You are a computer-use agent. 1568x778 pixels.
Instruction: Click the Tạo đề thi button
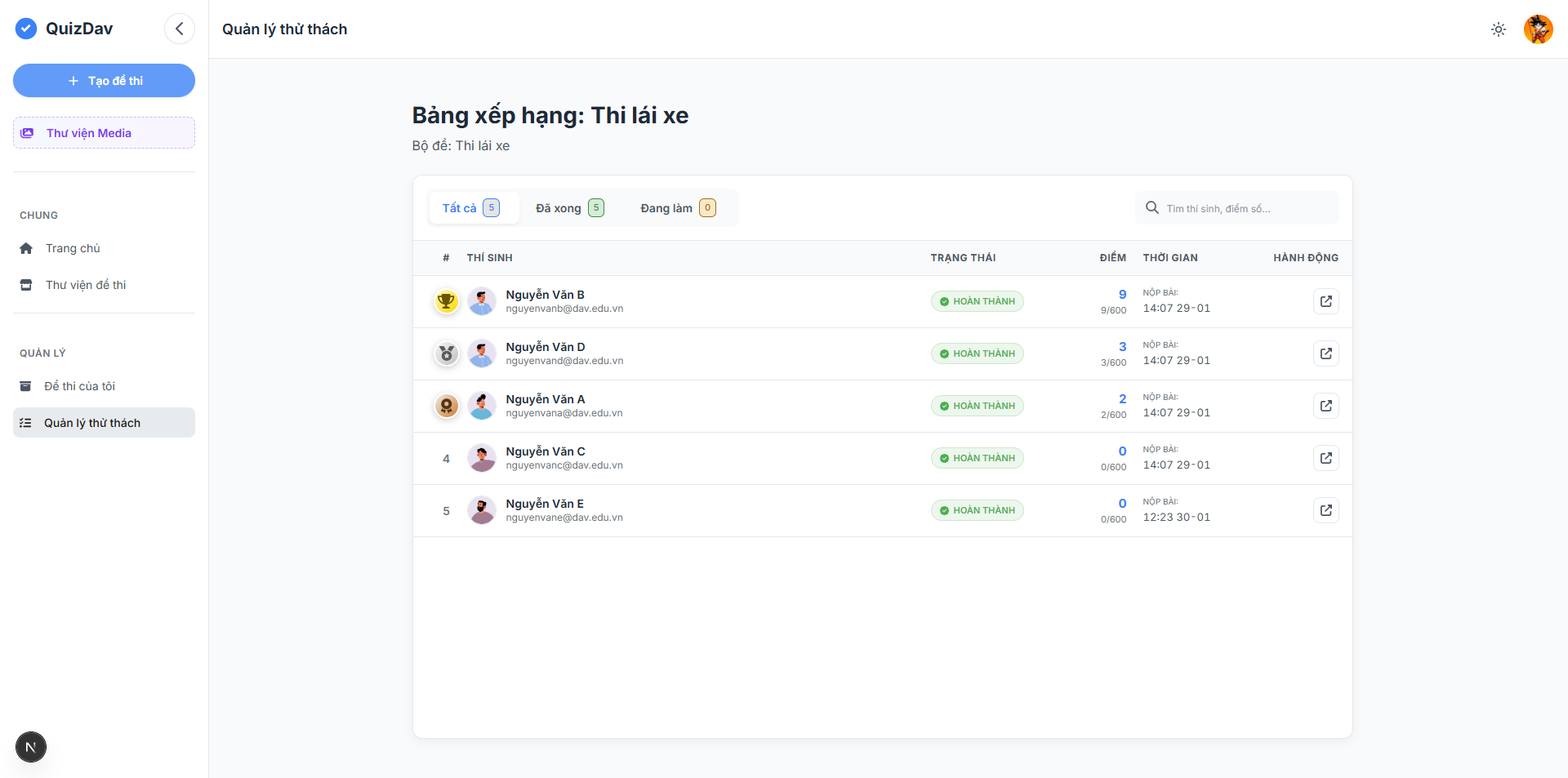click(104, 81)
